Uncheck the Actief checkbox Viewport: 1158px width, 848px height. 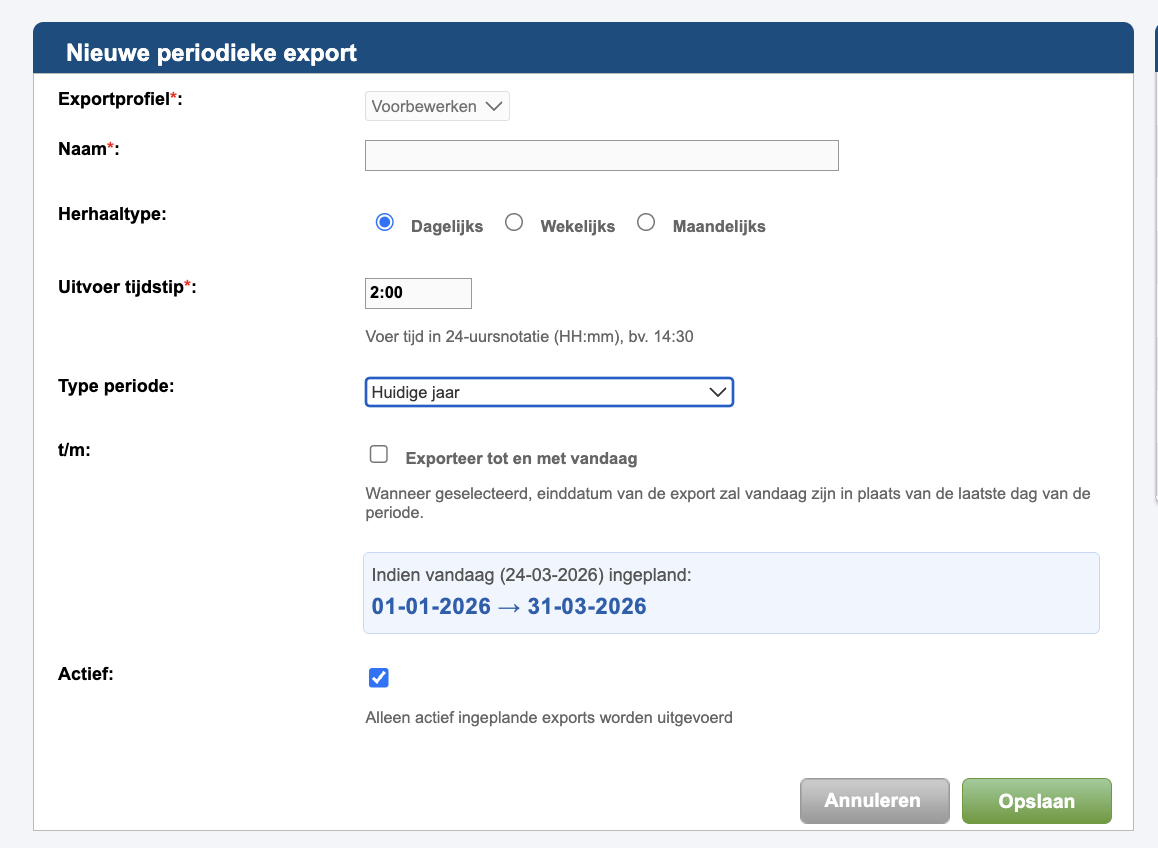pos(379,678)
